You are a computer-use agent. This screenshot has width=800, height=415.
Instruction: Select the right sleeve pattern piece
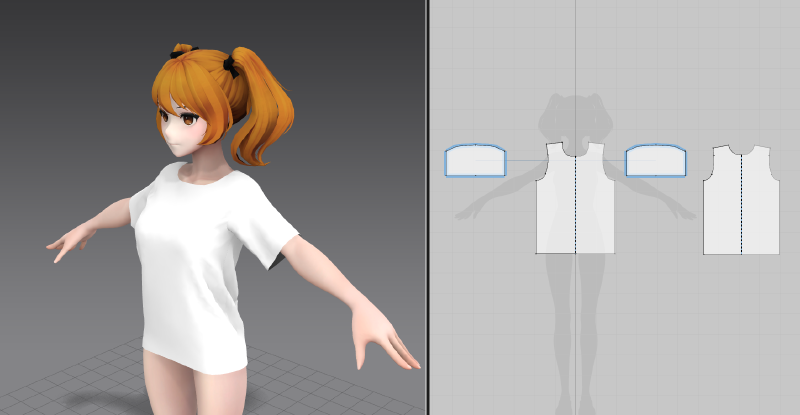click(x=655, y=162)
